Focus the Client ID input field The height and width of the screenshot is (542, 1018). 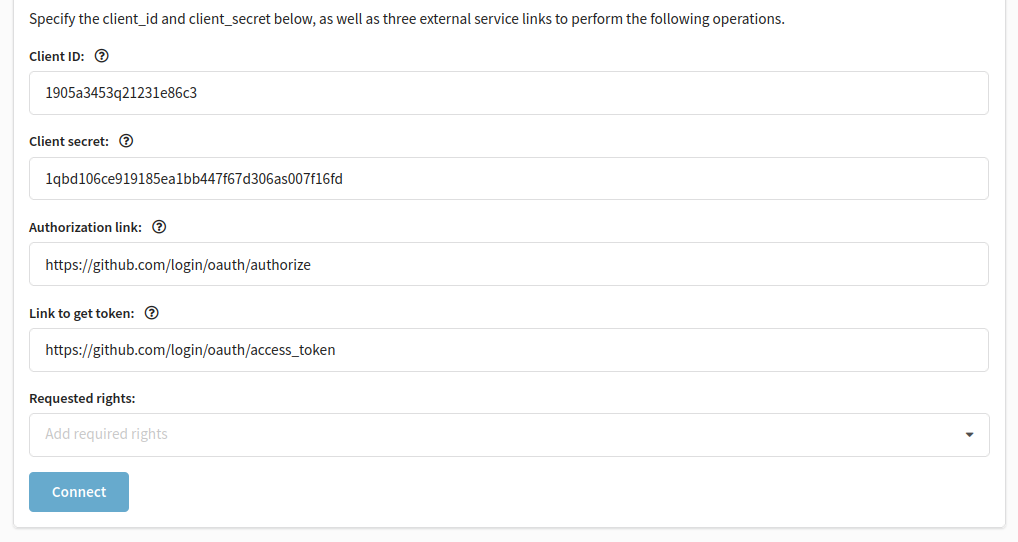click(508, 93)
